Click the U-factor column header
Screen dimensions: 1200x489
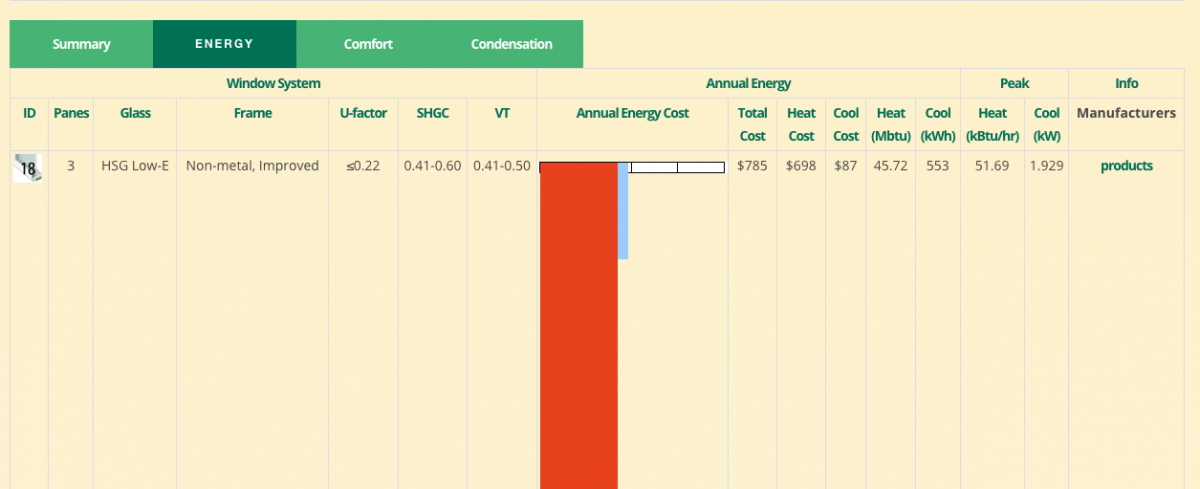pyautogui.click(x=363, y=113)
